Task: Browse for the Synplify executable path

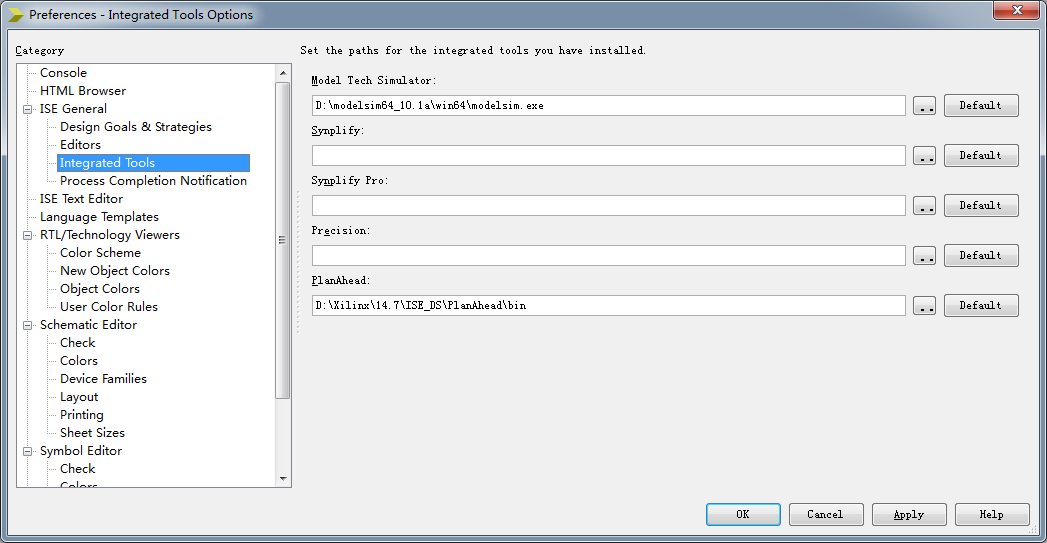Action: 924,156
